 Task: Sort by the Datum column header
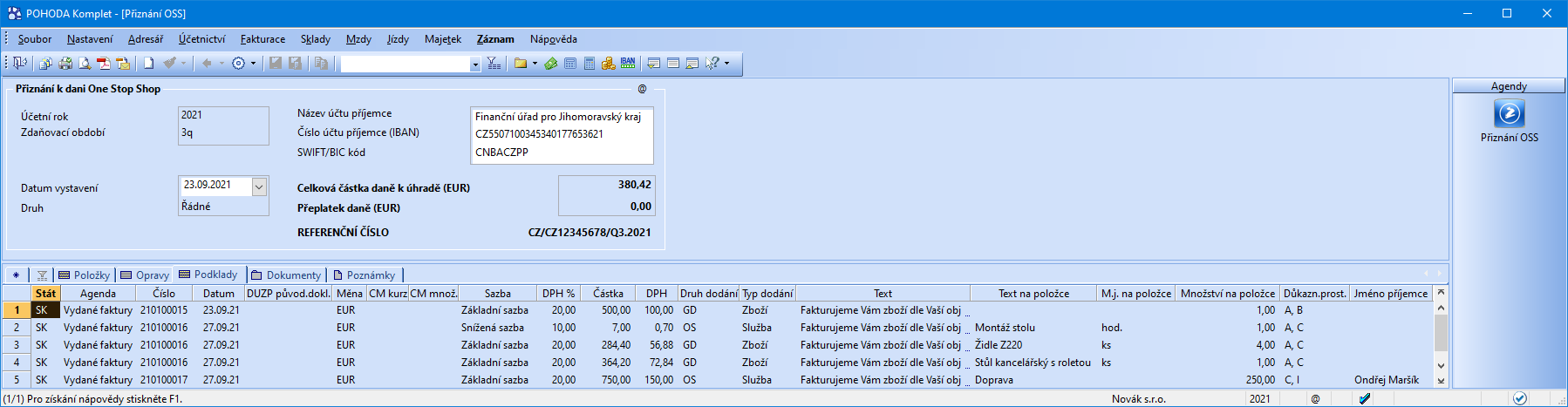[x=219, y=294]
